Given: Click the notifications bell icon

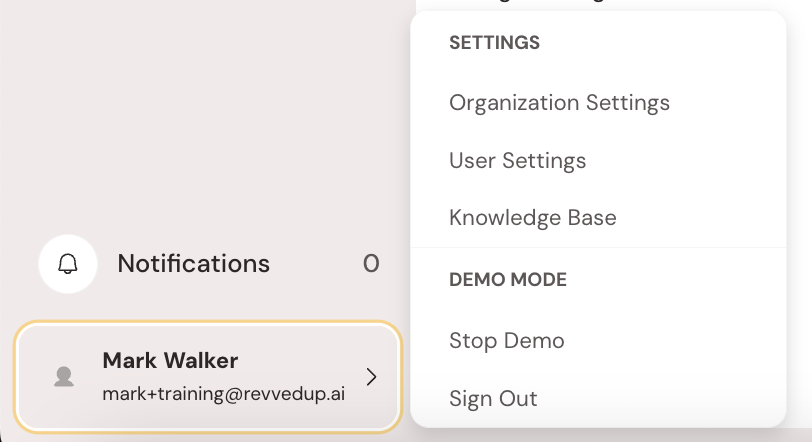Looking at the screenshot, I should [67, 264].
